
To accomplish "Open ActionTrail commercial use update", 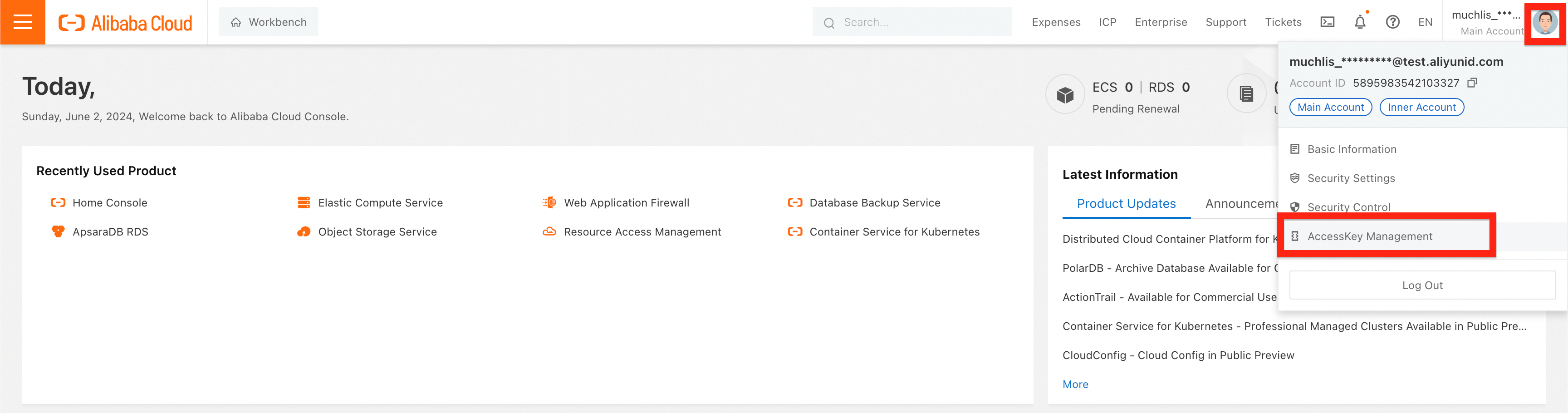I will (x=1169, y=297).
